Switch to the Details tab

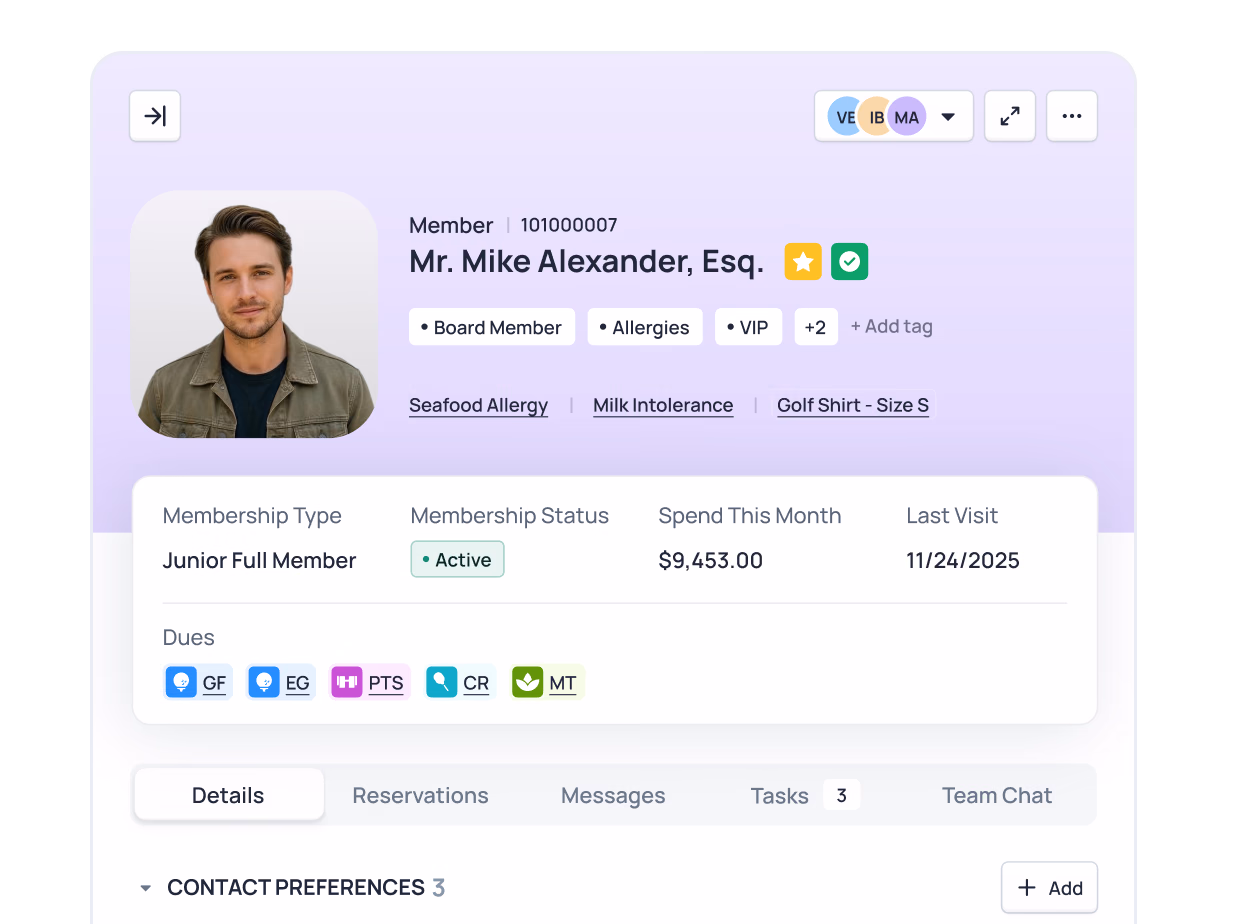[229, 795]
